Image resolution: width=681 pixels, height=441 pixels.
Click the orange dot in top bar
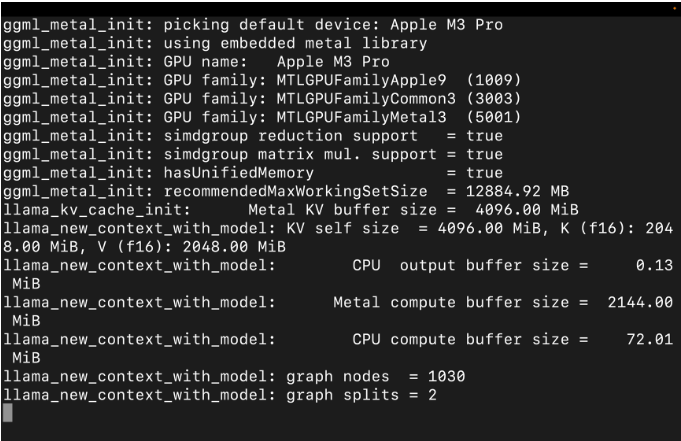674,8
